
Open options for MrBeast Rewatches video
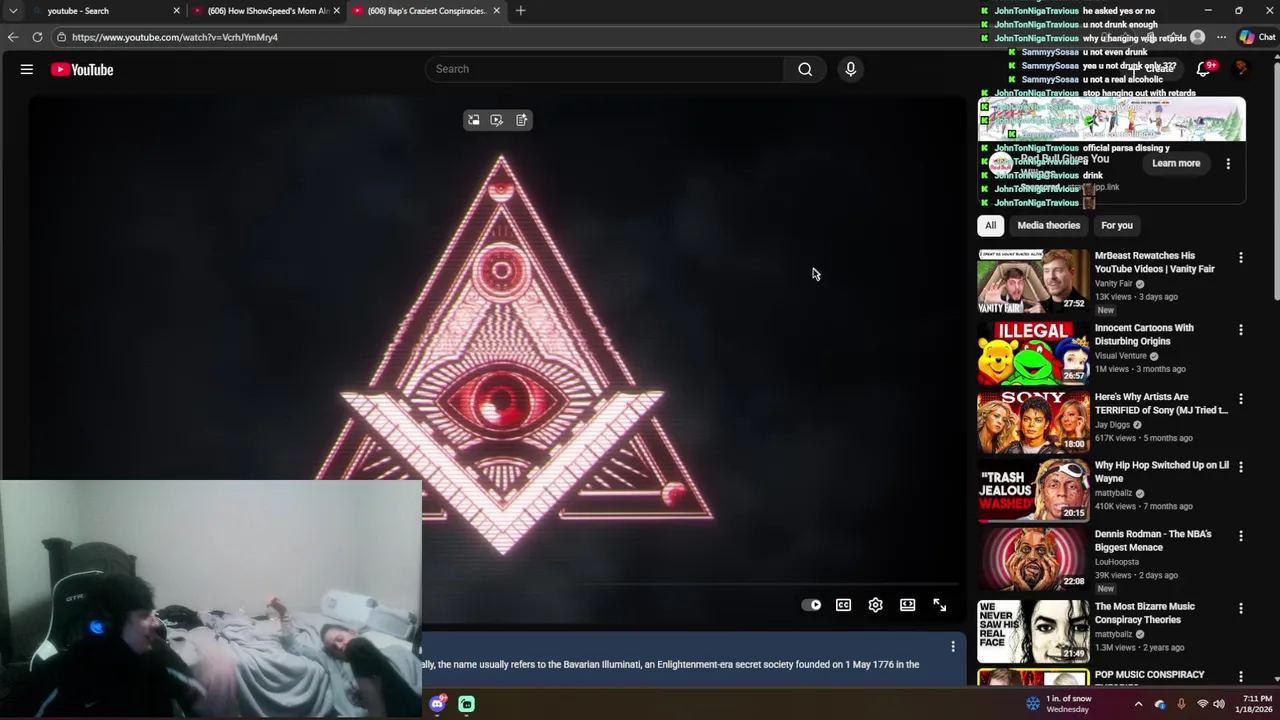click(x=1241, y=258)
